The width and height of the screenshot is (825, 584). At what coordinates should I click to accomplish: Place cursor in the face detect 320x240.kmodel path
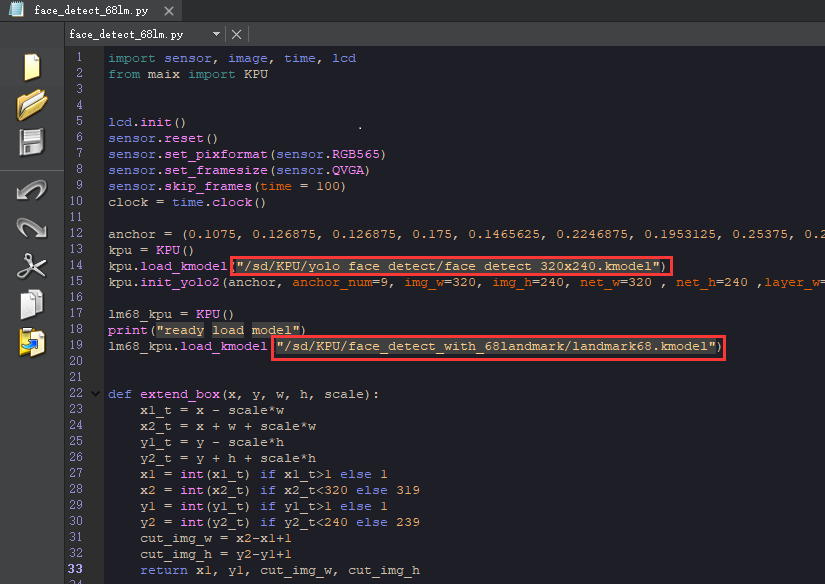tap(449, 266)
